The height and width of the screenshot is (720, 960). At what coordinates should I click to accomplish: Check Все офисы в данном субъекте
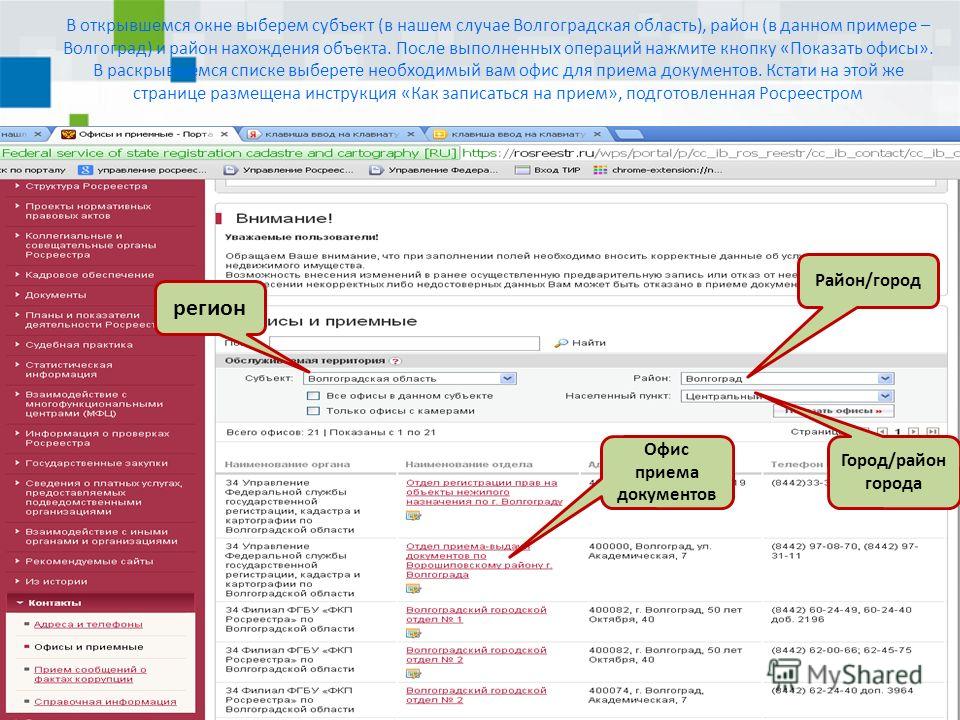(x=313, y=396)
